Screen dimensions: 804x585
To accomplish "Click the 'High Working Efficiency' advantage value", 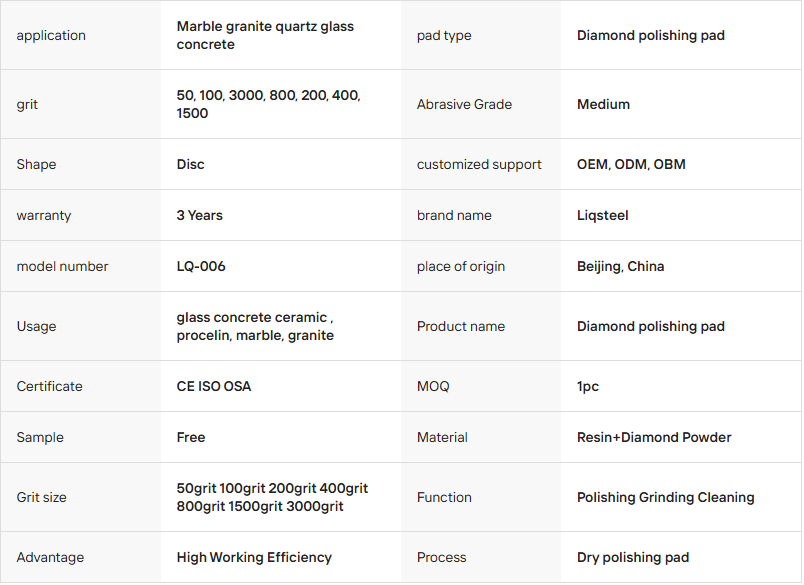I will [254, 557].
